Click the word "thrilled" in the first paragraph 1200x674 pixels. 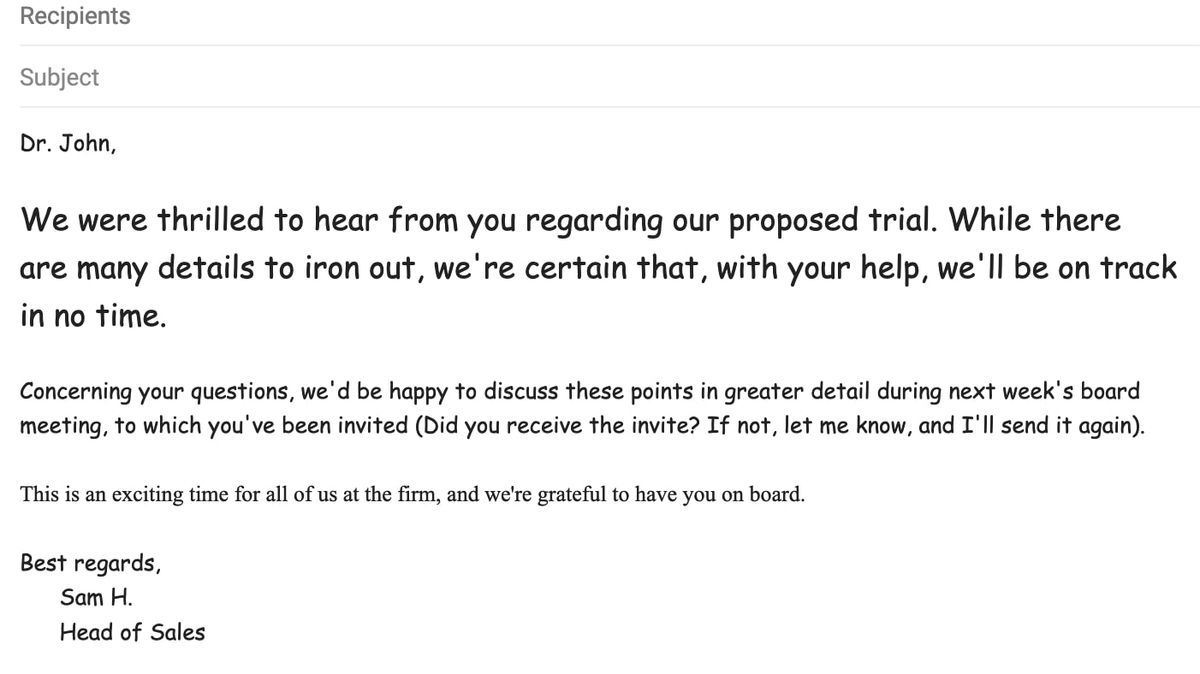214,220
